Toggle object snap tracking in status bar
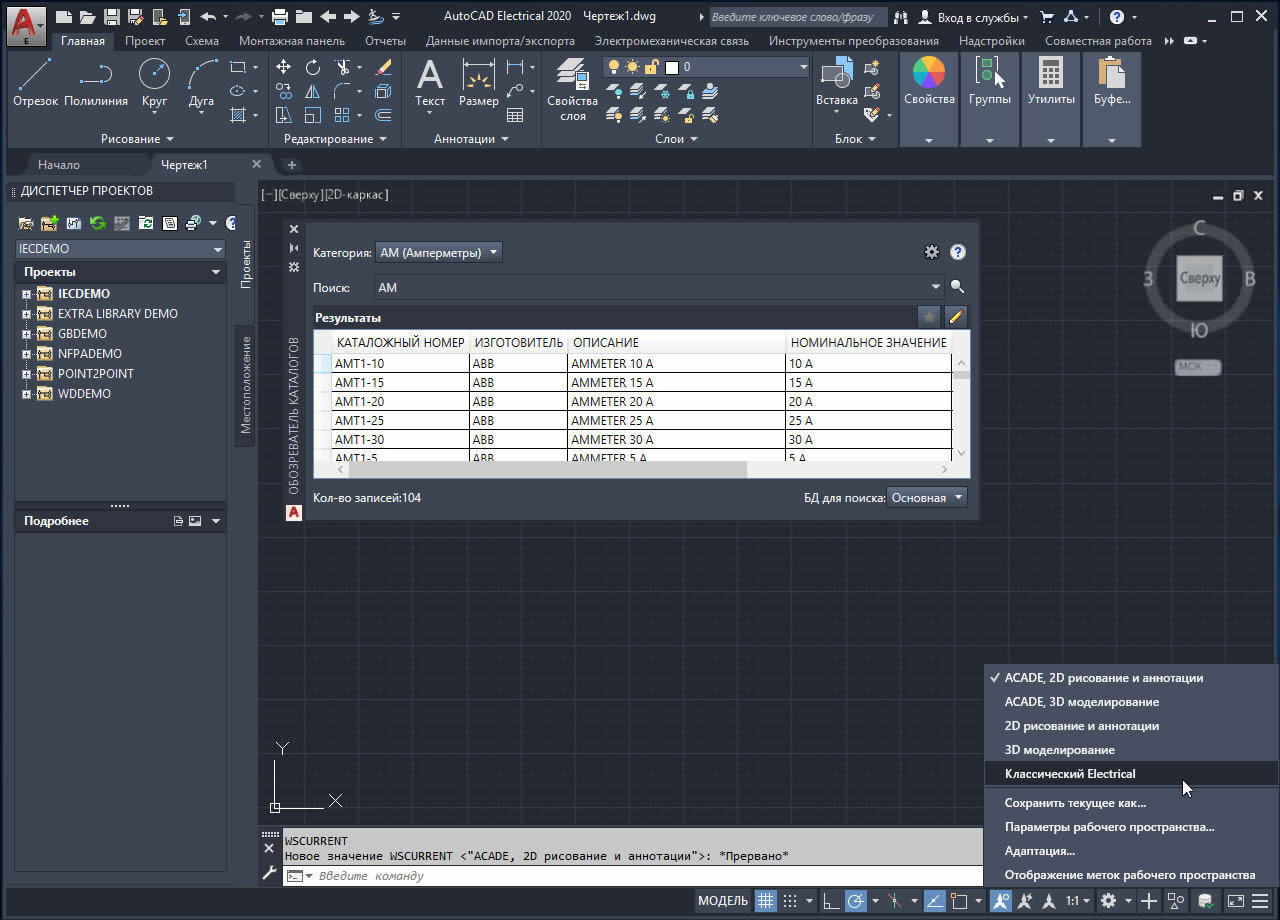 [x=935, y=901]
